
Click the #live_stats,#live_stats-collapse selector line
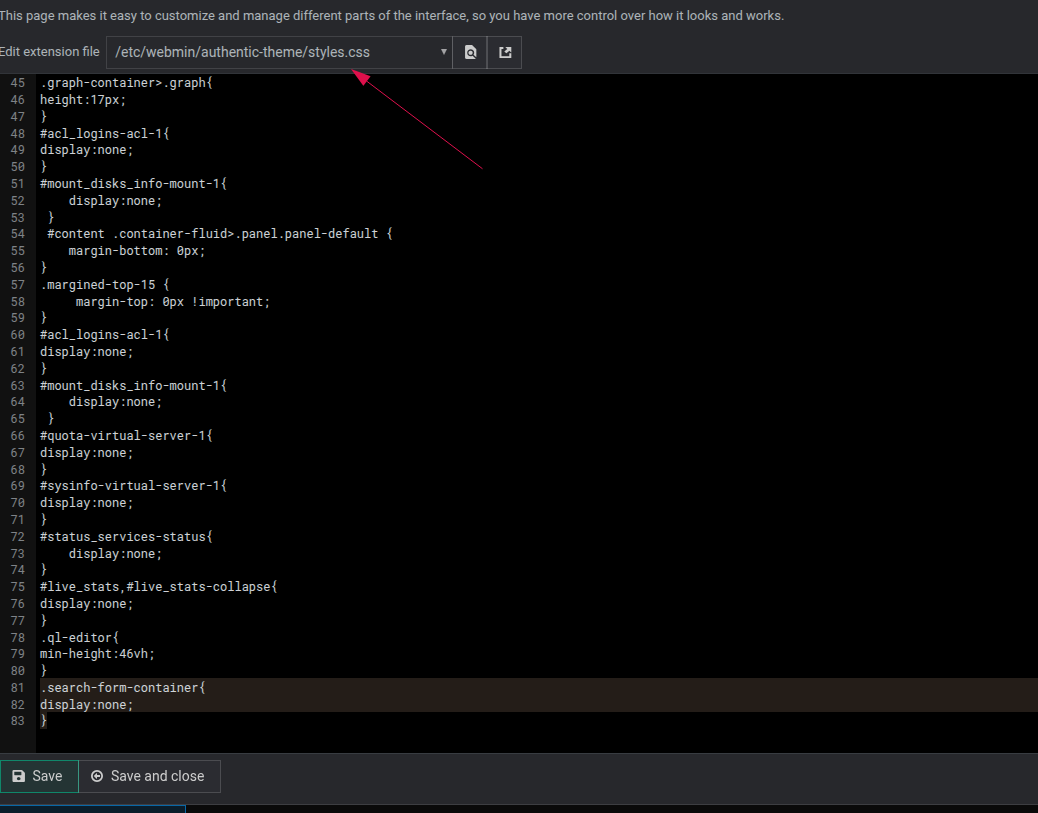[x=158, y=587]
